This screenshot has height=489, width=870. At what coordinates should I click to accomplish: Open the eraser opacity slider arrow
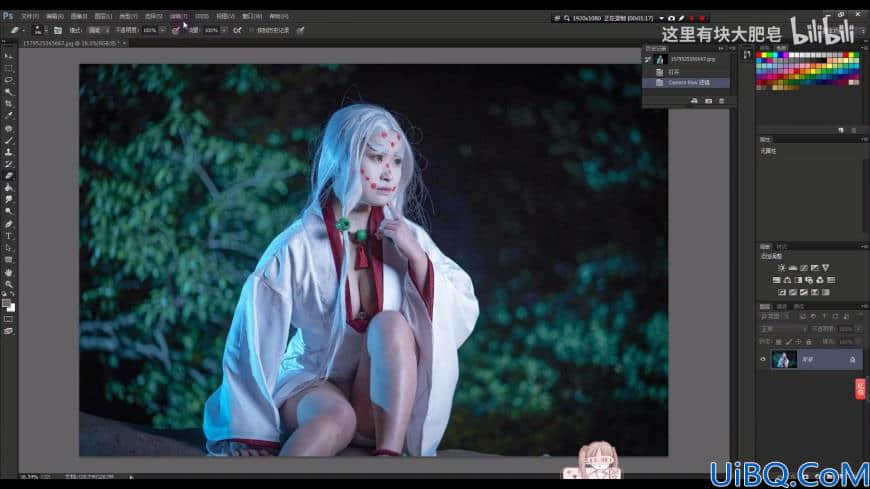(x=162, y=30)
